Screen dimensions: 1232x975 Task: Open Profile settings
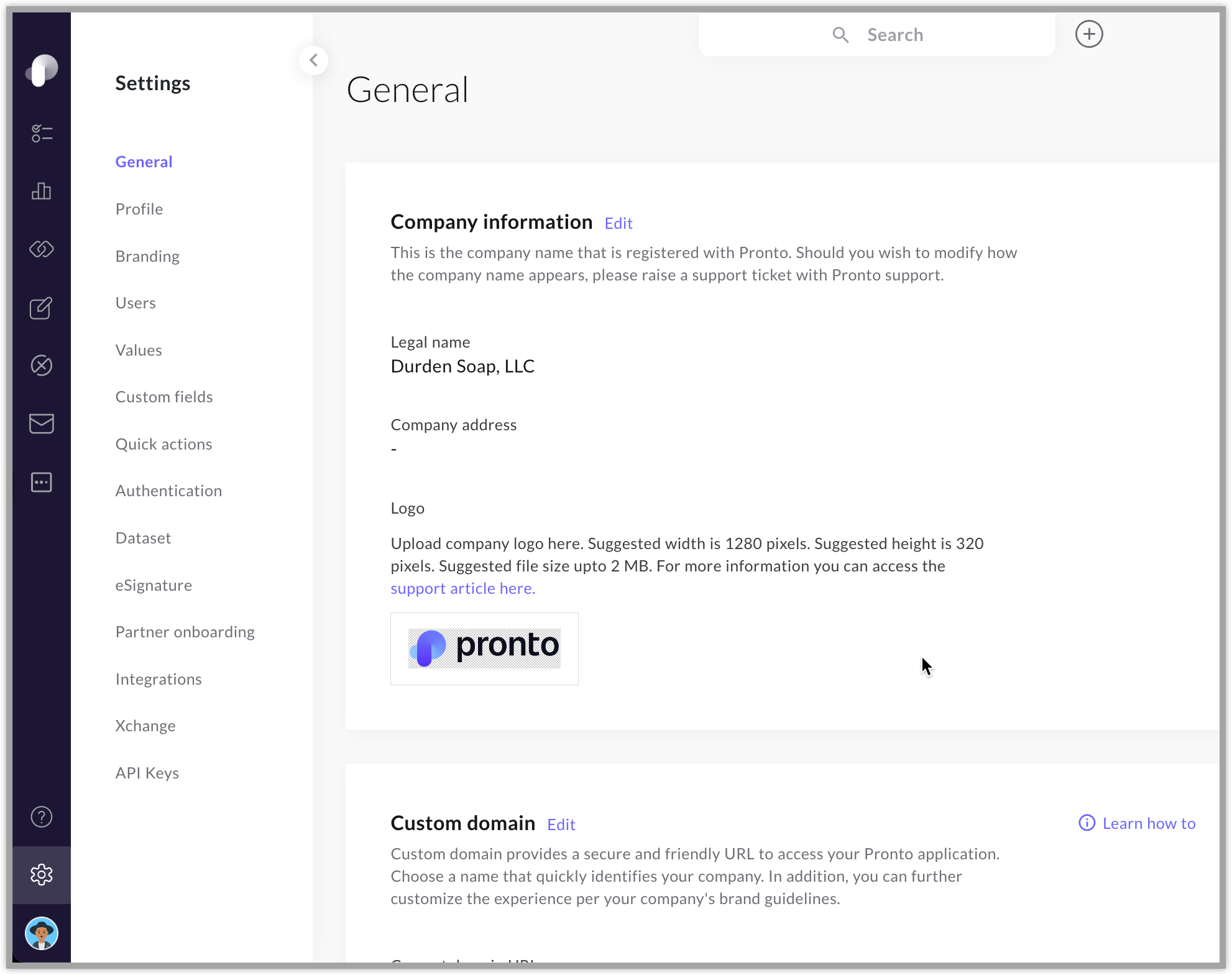(139, 209)
